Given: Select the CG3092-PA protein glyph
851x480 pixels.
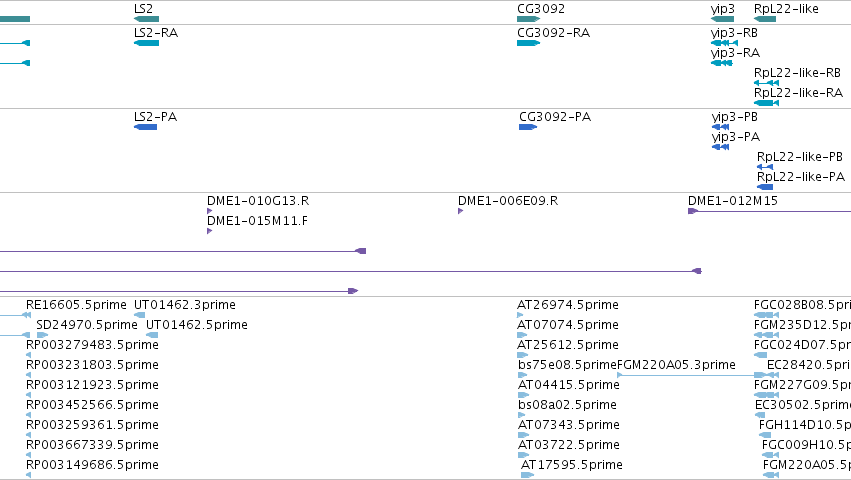Looking at the screenshot, I should 528,127.
